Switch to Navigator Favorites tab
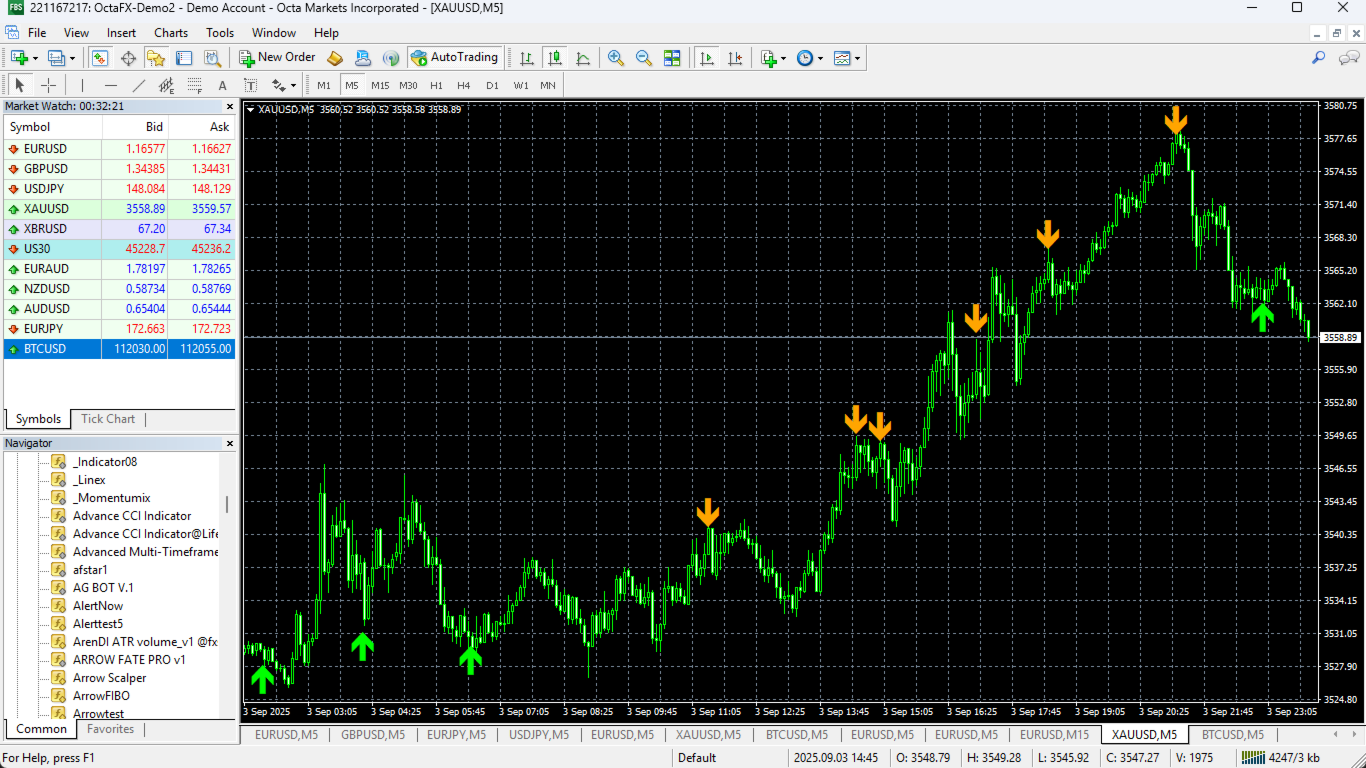The image size is (1366, 768). [x=110, y=729]
